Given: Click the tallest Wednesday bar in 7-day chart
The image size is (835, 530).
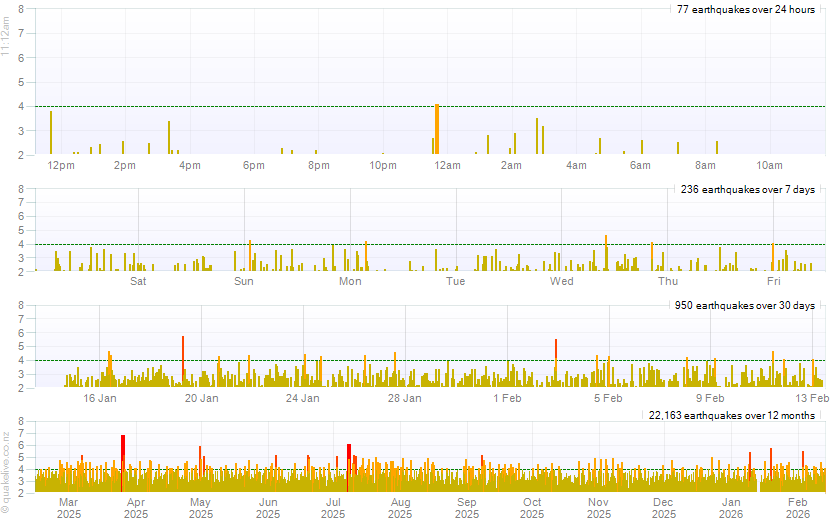Looking at the screenshot, I should (606, 253).
